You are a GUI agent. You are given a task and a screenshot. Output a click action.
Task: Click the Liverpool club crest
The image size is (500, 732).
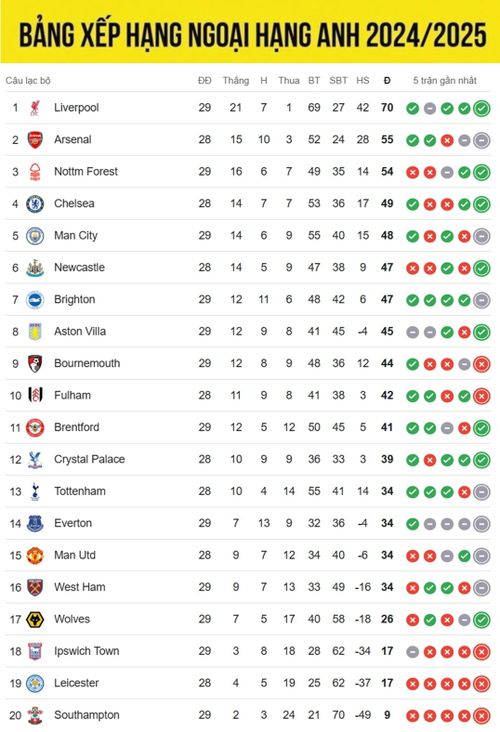[35, 108]
